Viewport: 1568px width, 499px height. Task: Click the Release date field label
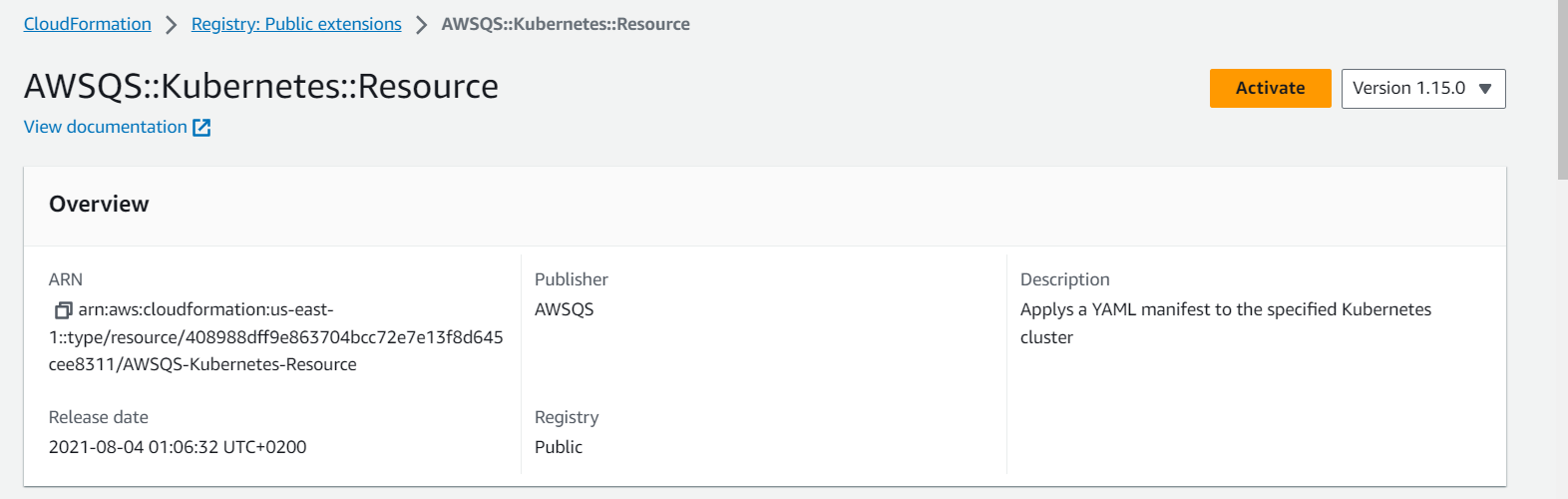tap(99, 417)
